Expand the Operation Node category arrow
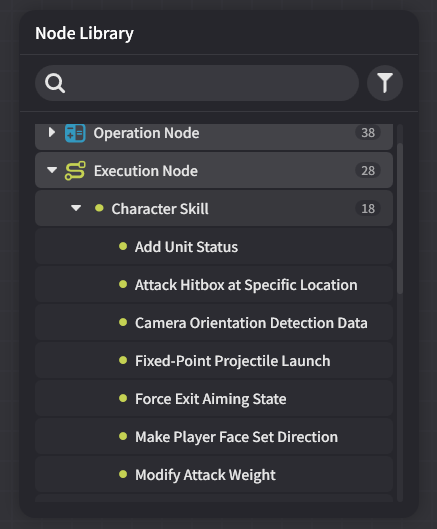437x529 pixels. click(52, 132)
